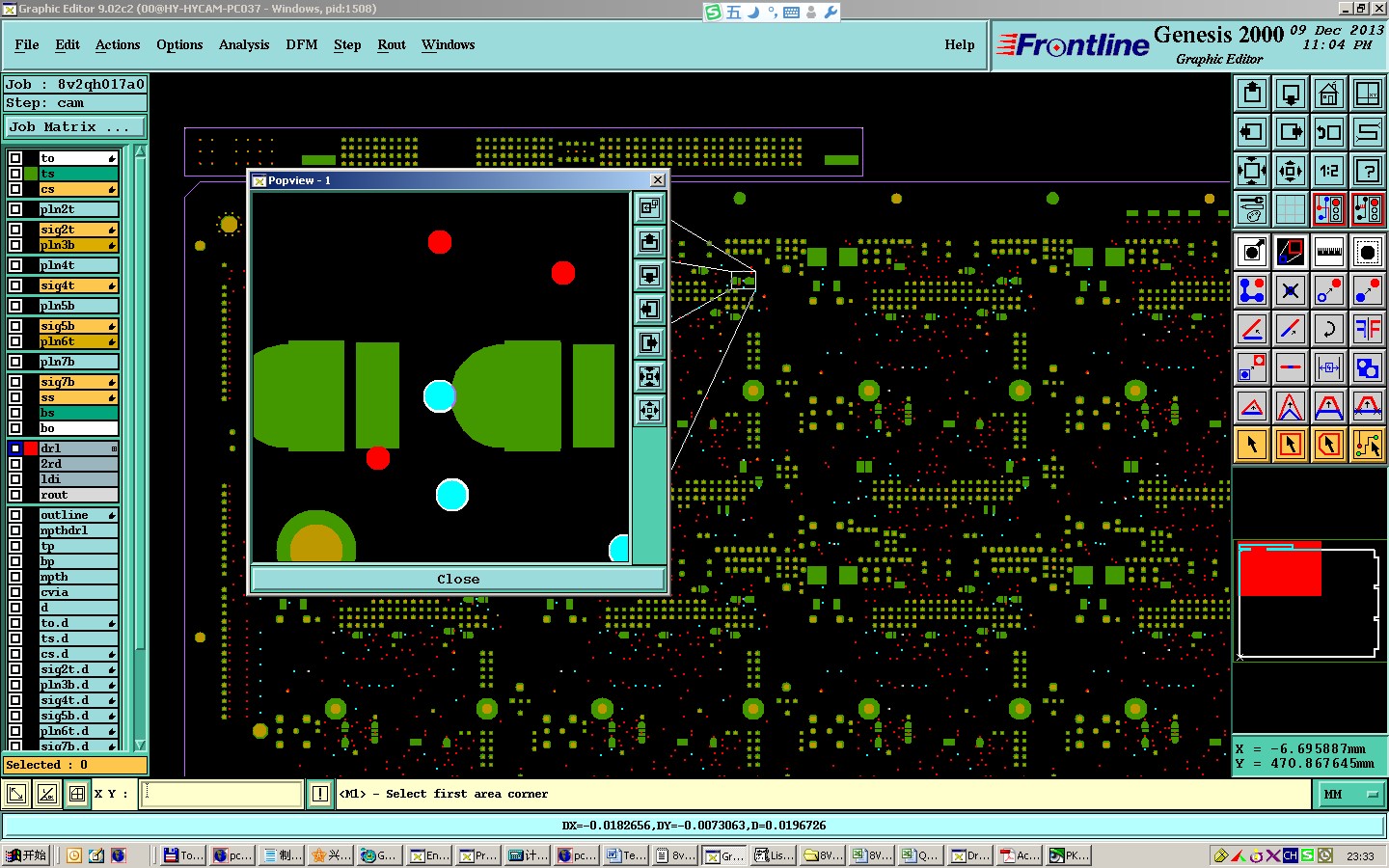This screenshot has width=1389, height=868.
Task: Open the MM units dropdown
Action: (x=1350, y=794)
